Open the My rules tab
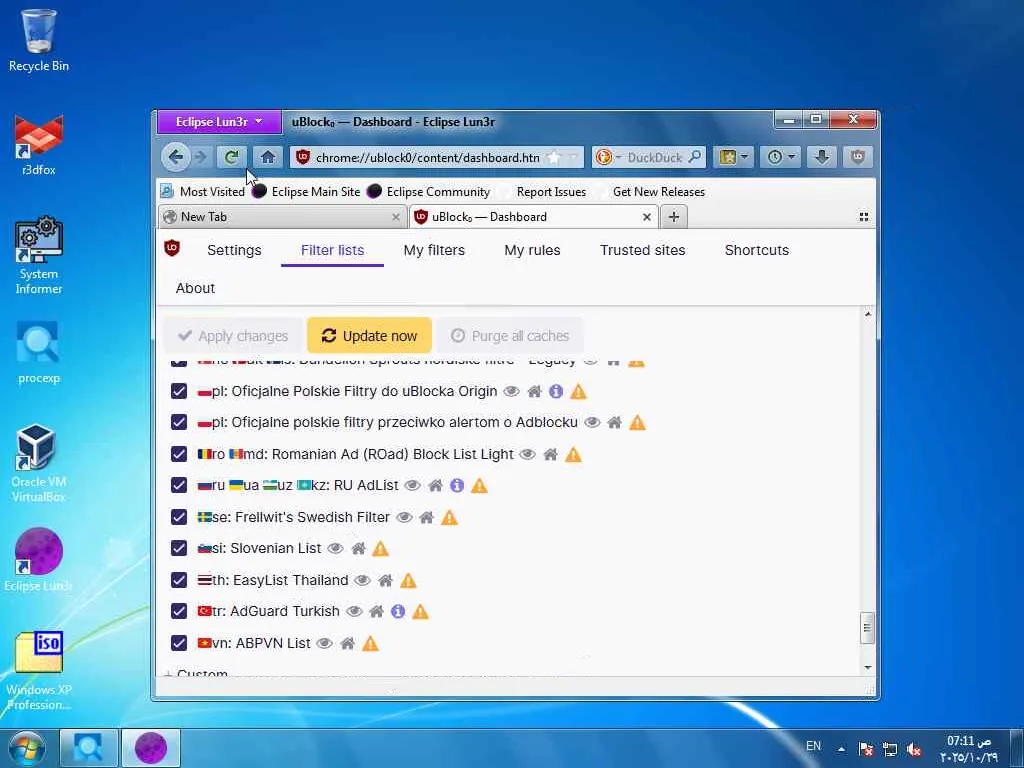Screen dimensions: 1024x768 pos(532,250)
